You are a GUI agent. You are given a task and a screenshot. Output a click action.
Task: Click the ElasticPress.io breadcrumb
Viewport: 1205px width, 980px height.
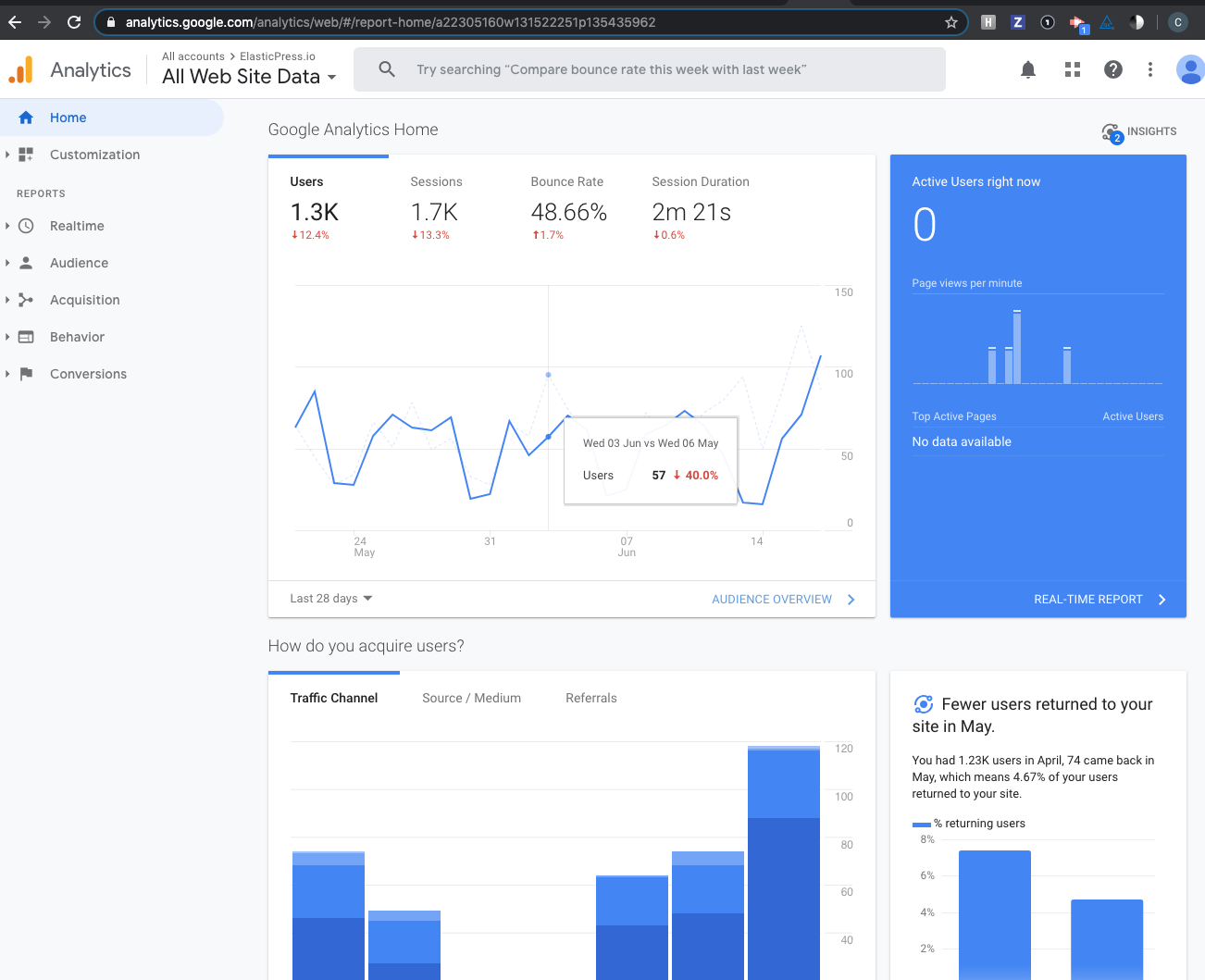[x=278, y=56]
